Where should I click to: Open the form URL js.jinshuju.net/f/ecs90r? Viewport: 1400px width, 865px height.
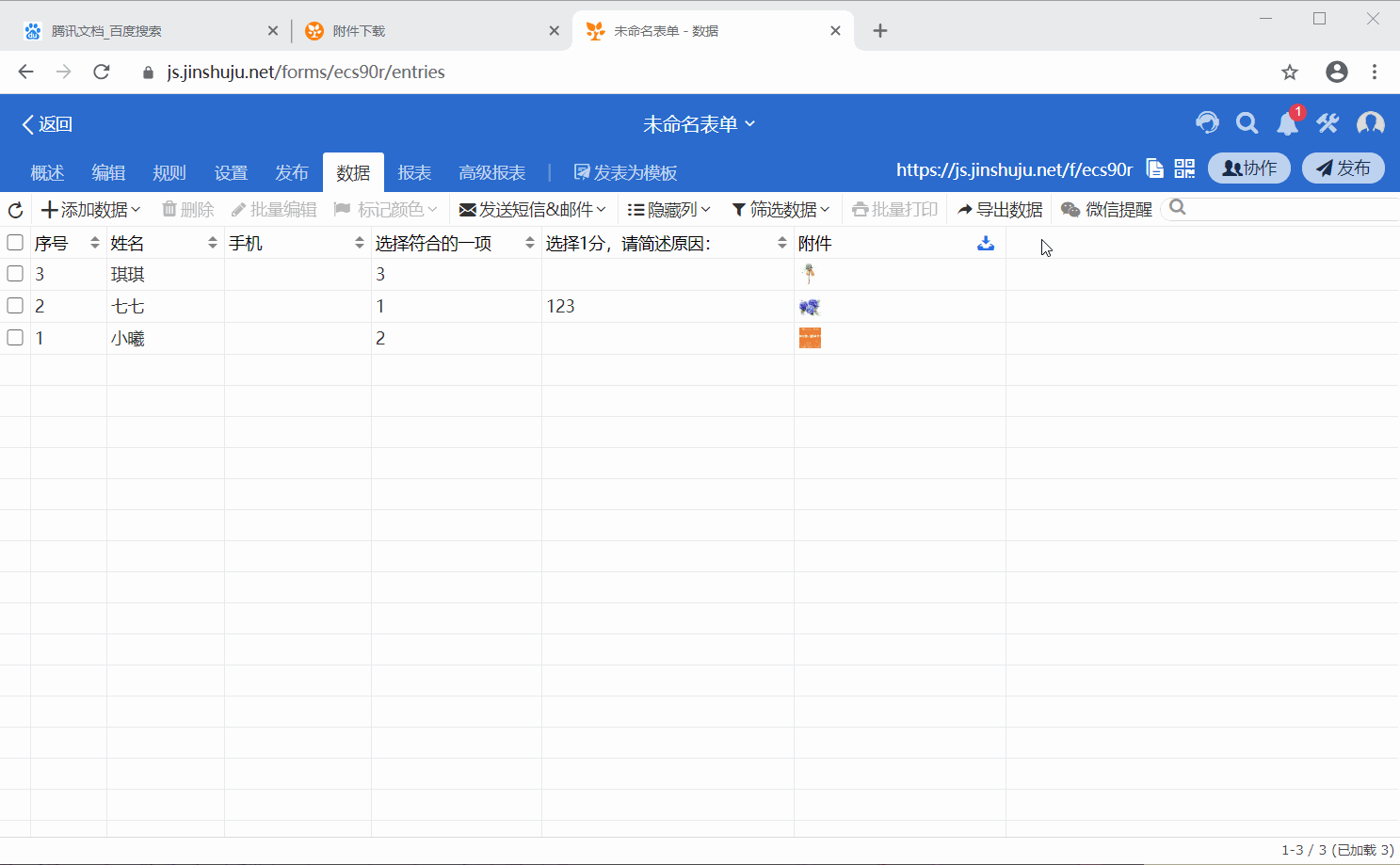pos(1014,169)
